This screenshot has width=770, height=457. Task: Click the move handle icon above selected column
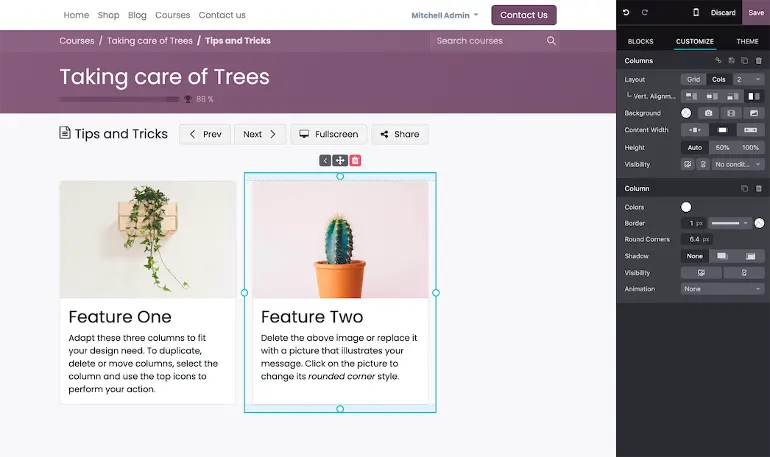[340, 160]
